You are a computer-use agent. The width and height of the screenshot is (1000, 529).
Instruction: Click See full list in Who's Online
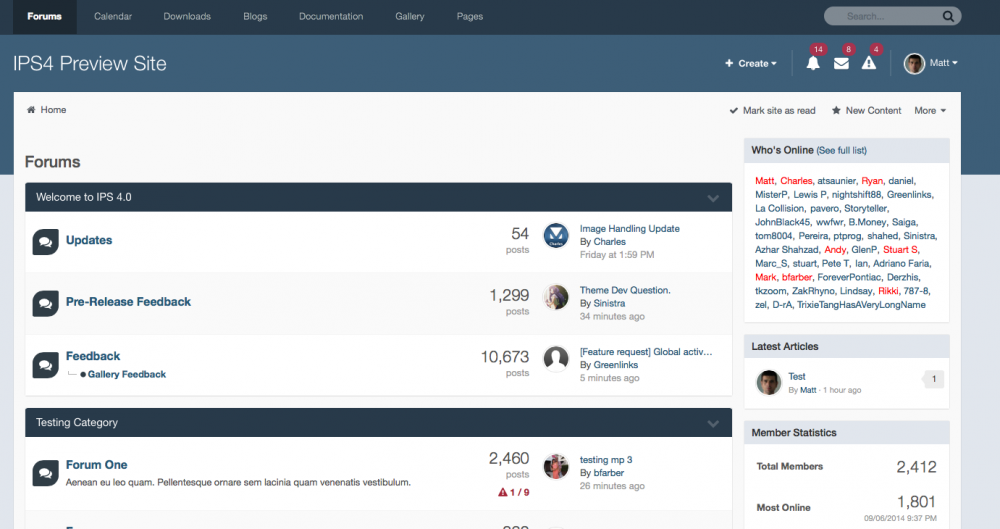pyautogui.click(x=841, y=151)
